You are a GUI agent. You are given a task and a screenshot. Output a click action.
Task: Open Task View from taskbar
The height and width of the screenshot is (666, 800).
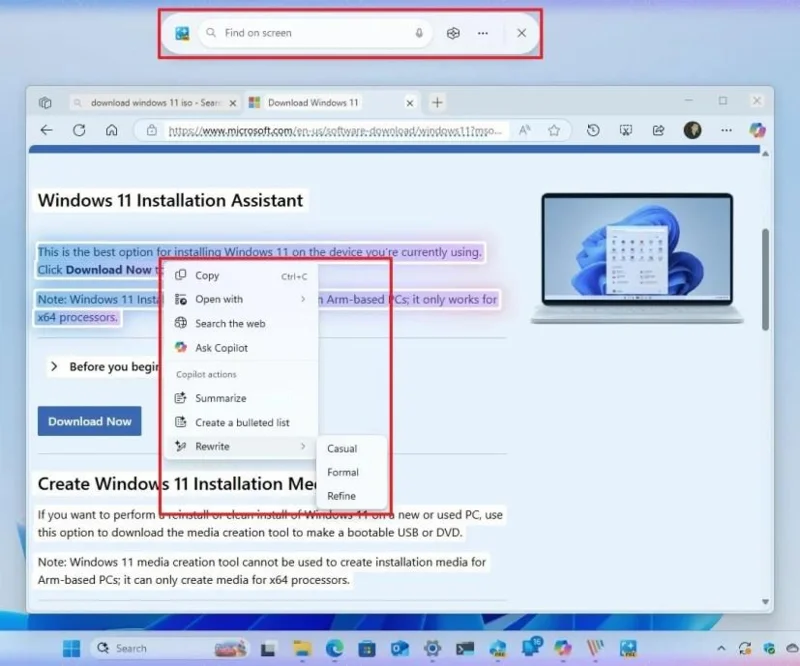click(268, 649)
